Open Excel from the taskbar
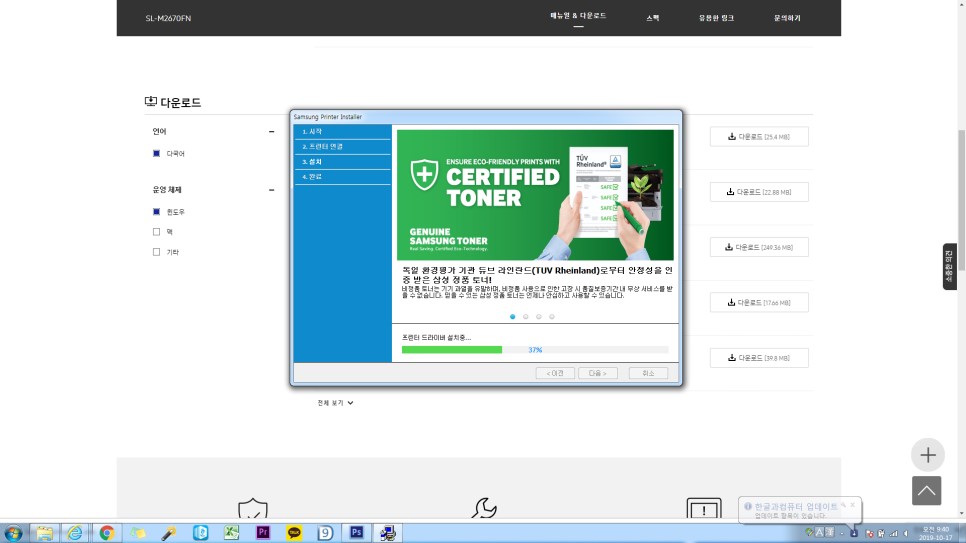 point(232,533)
